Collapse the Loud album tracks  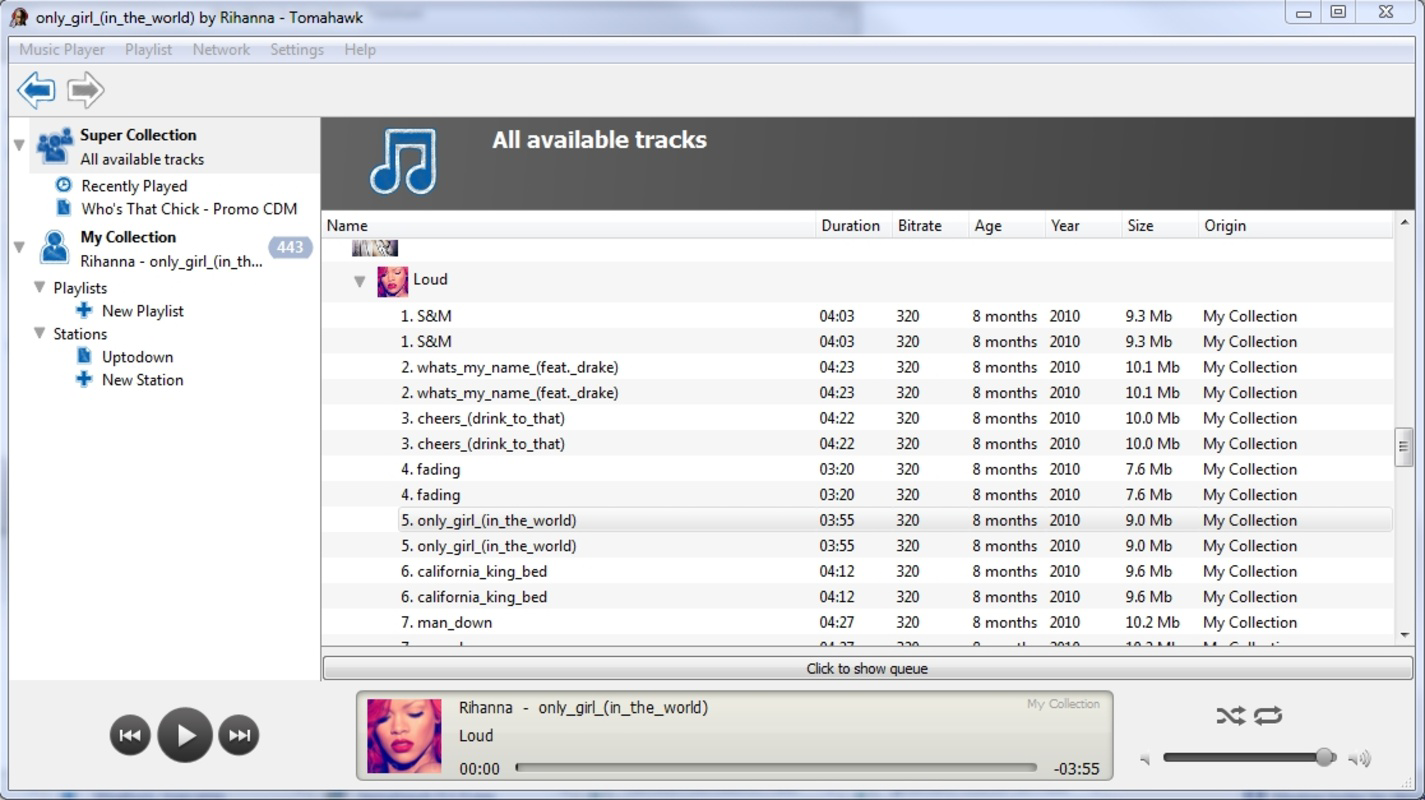pos(360,282)
